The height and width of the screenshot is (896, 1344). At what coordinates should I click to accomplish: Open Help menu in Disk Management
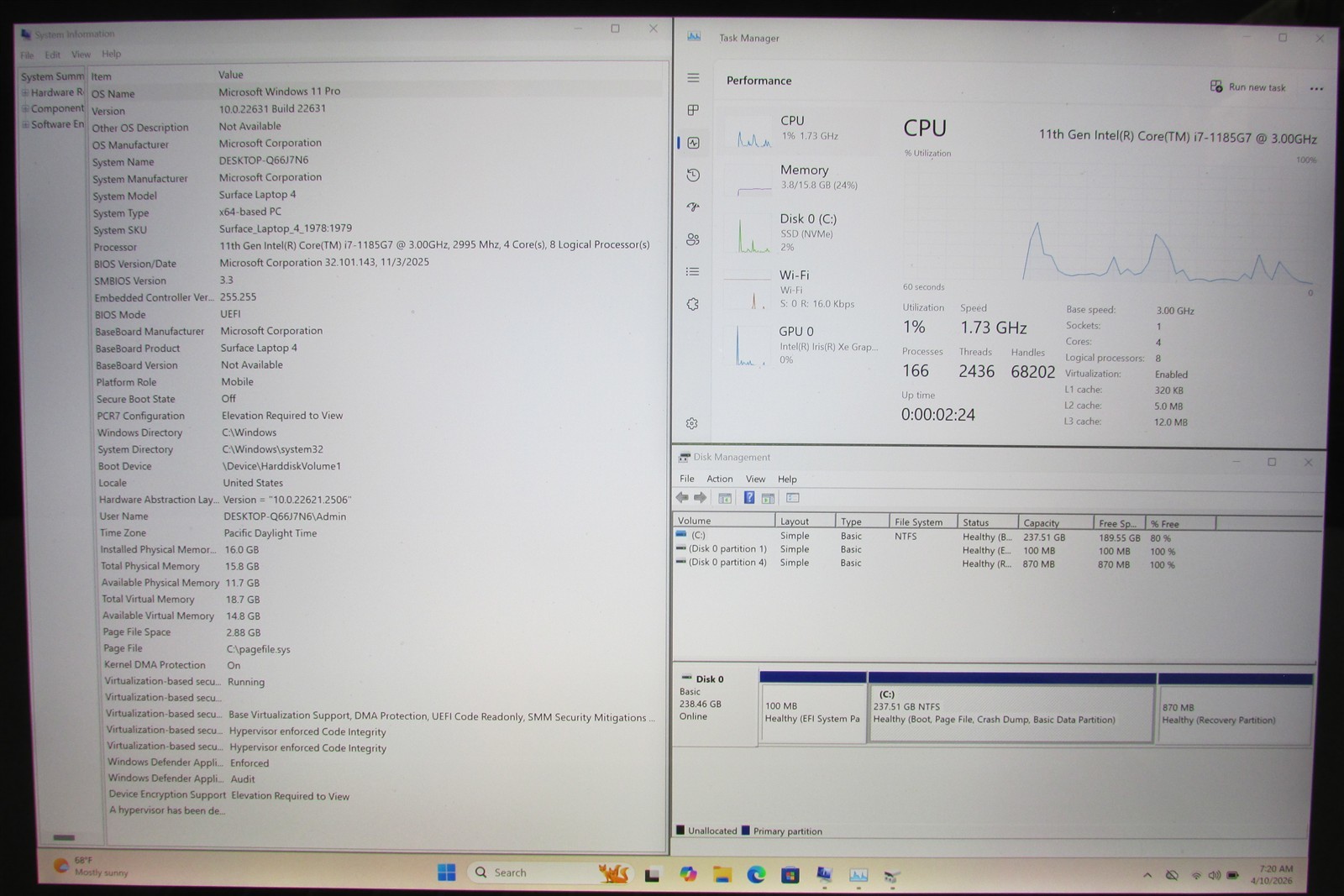point(787,479)
